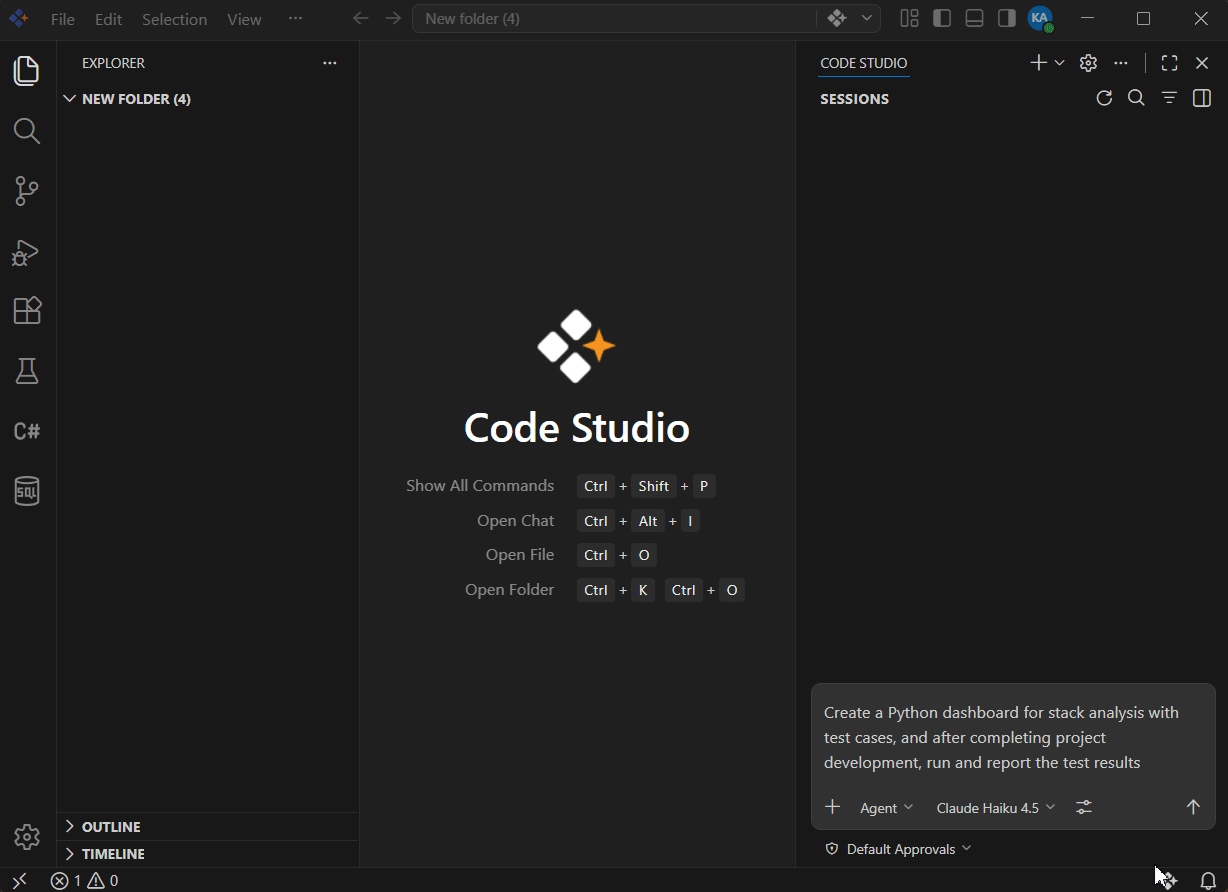The height and width of the screenshot is (892, 1228).
Task: Open the Agent mode dropdown
Action: pos(886,808)
